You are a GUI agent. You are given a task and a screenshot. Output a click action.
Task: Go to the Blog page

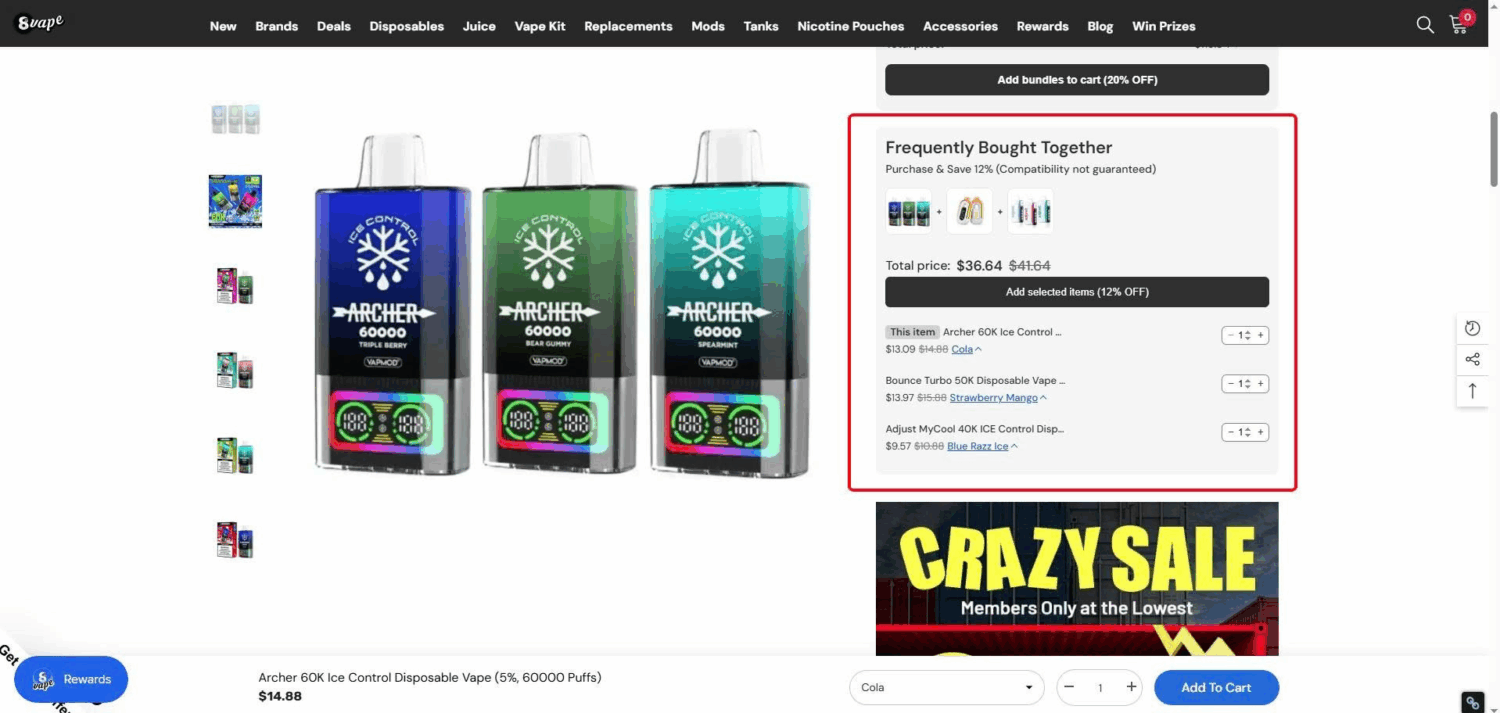[1100, 26]
